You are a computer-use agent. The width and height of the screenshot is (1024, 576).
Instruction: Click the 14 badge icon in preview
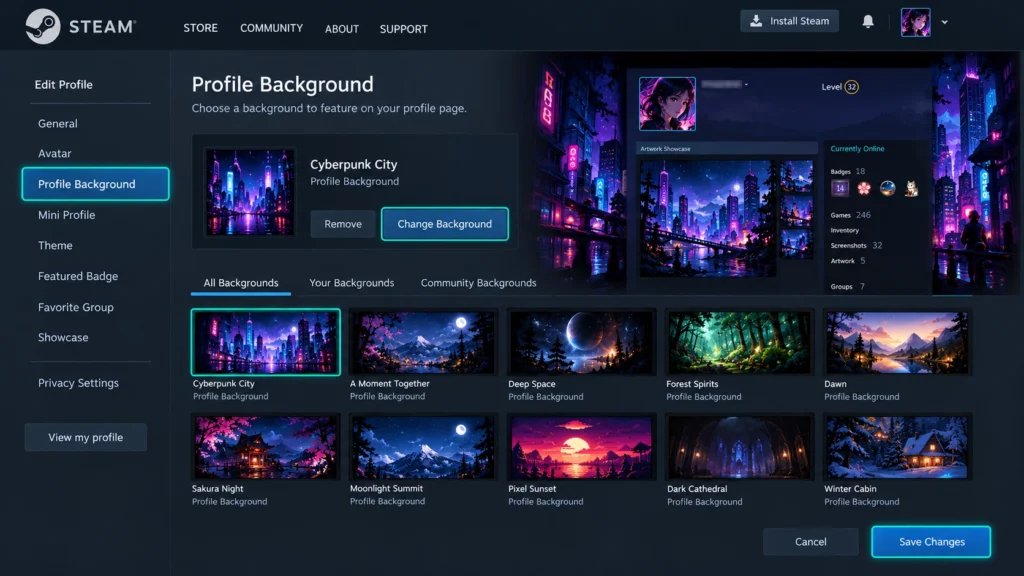pyautogui.click(x=840, y=189)
